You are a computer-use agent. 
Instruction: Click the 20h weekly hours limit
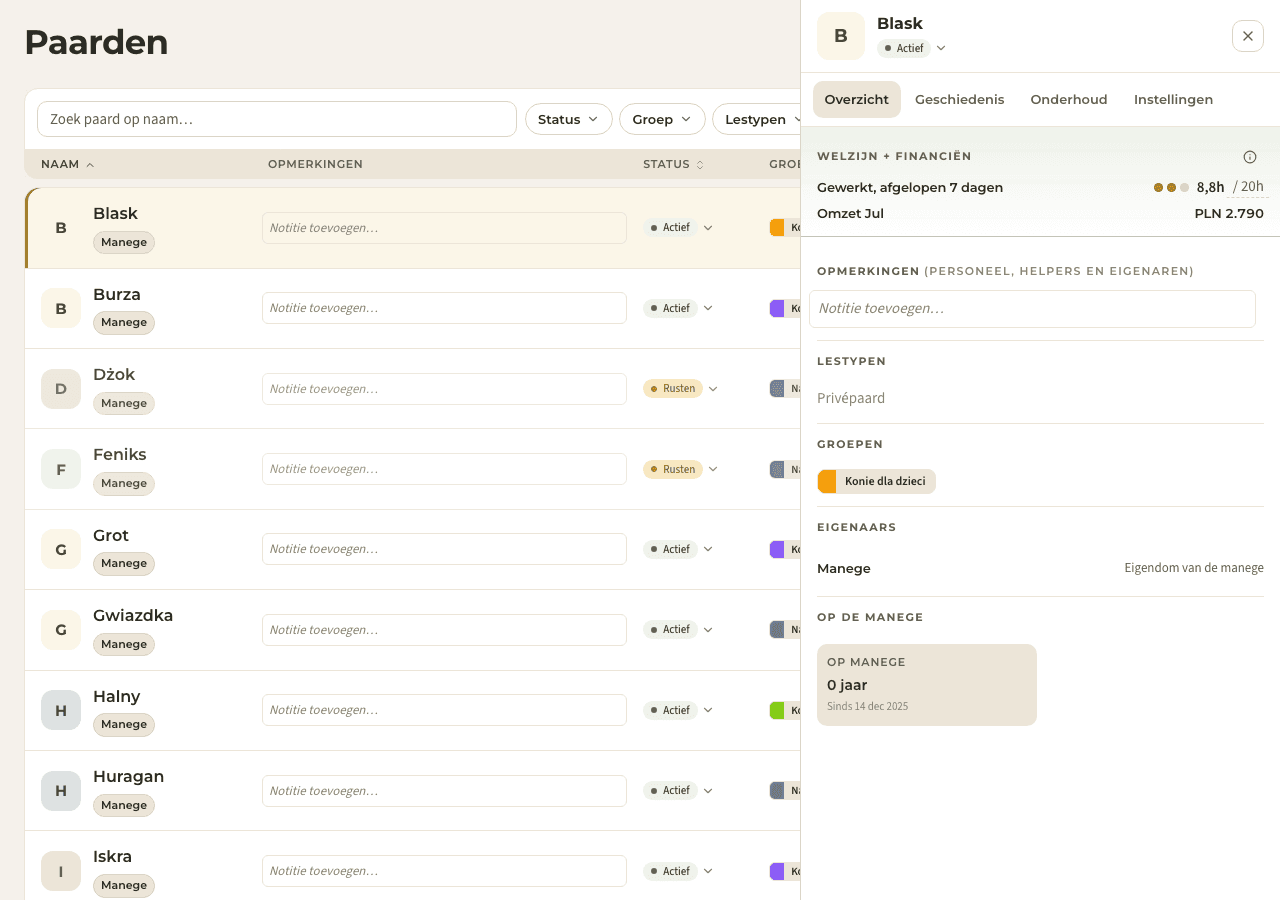pos(1248,187)
